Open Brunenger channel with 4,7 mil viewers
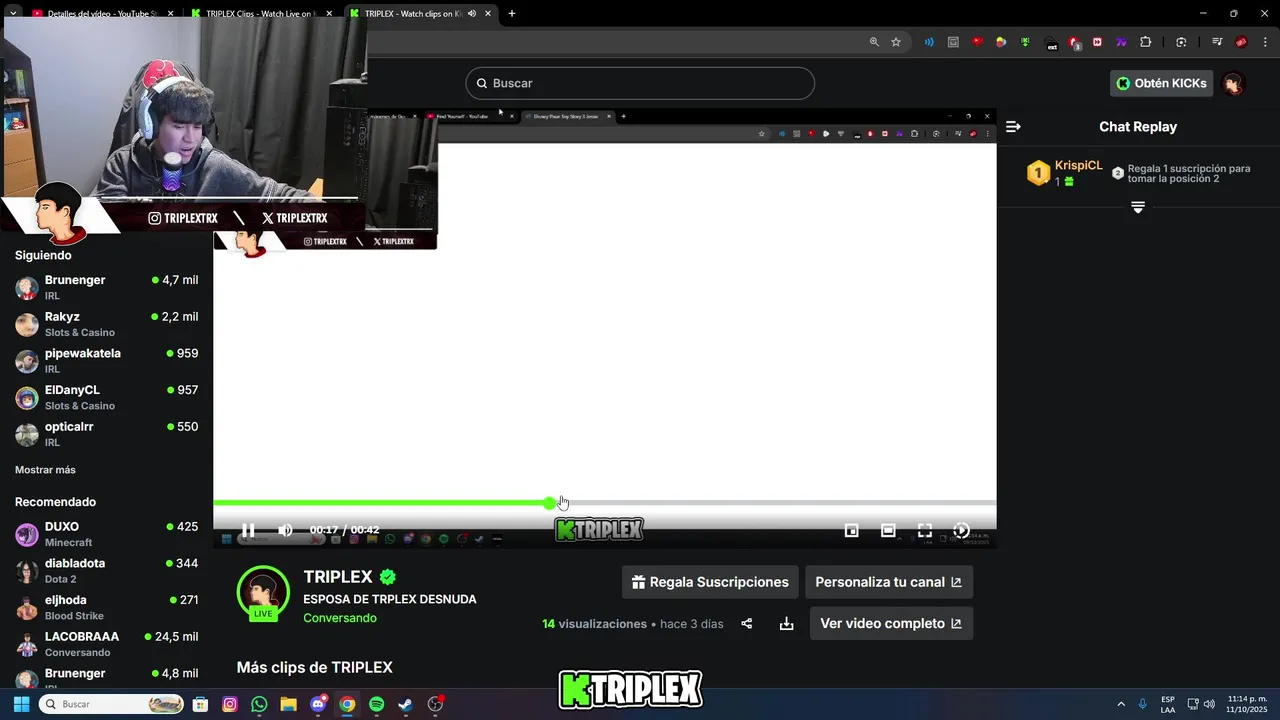The width and height of the screenshot is (1280, 720). pyautogui.click(x=106, y=287)
